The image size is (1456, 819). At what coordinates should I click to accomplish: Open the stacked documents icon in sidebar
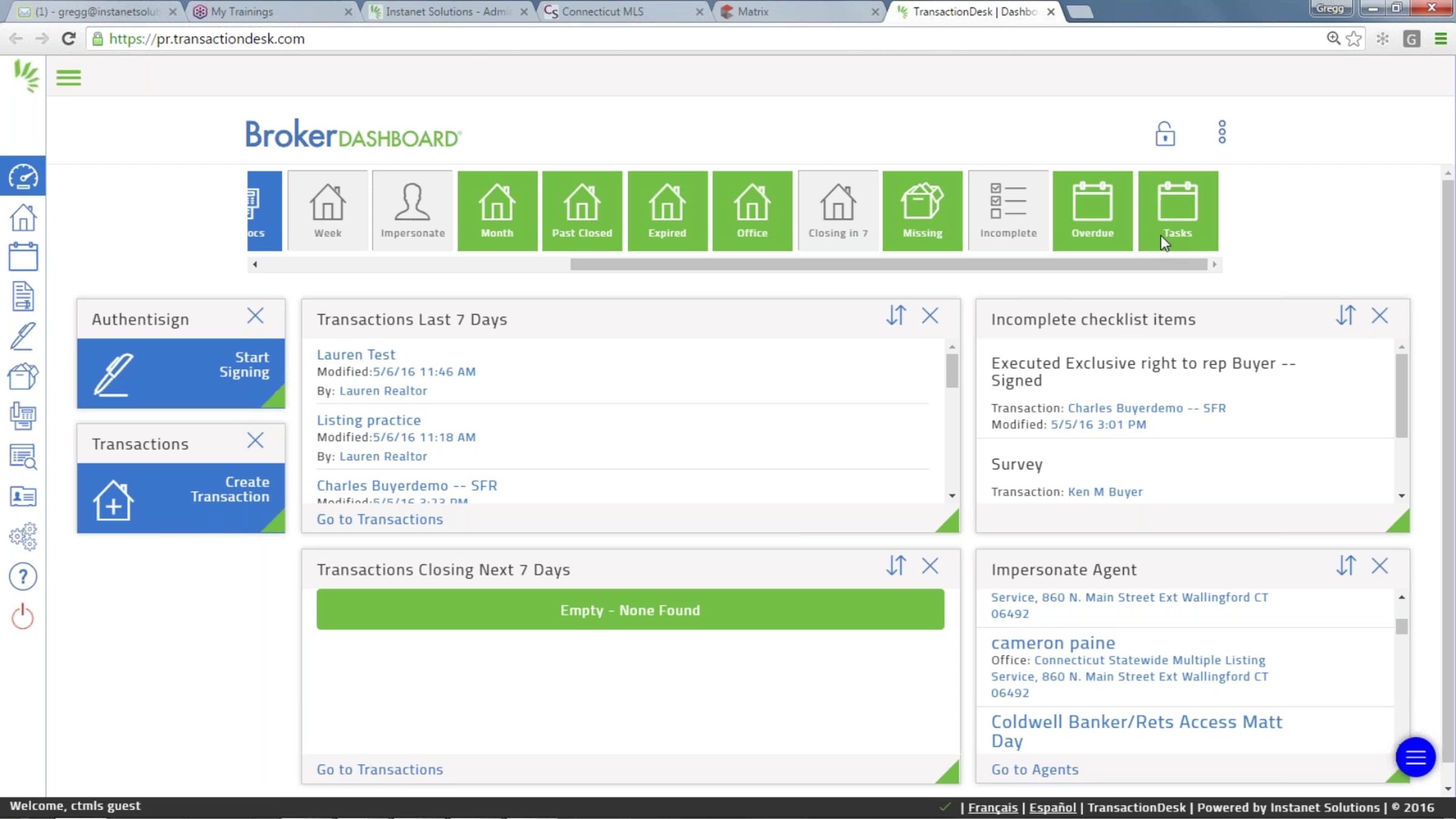(x=23, y=416)
